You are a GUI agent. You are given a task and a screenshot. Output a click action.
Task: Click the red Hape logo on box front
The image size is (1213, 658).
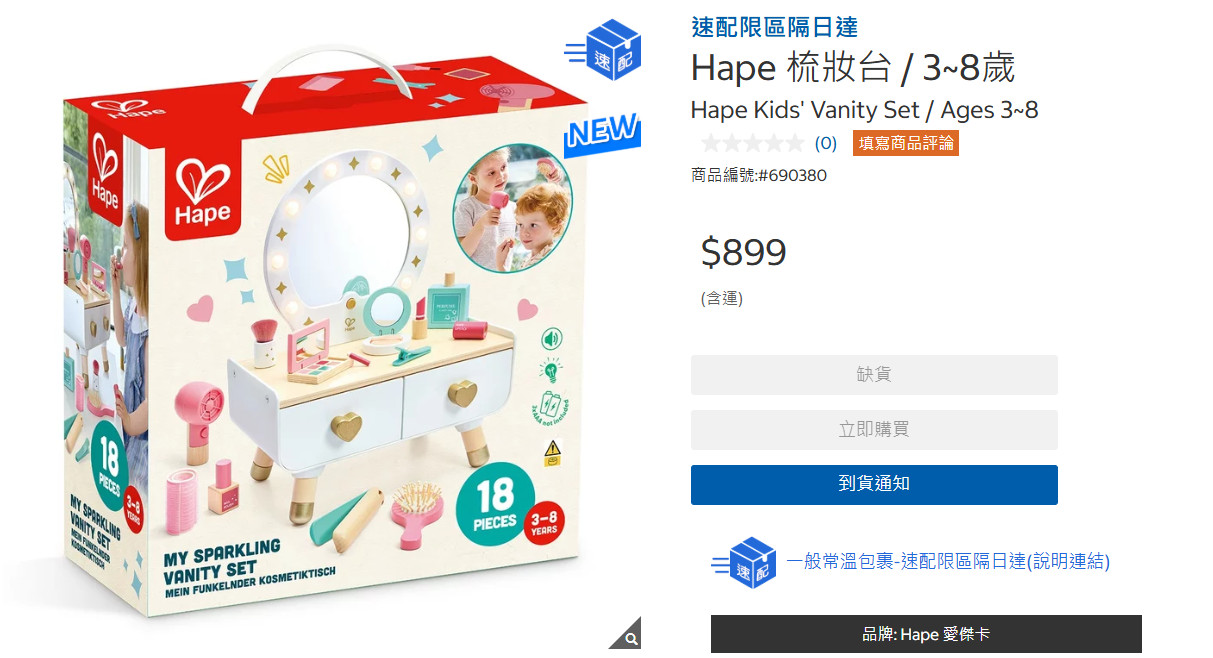tap(203, 190)
